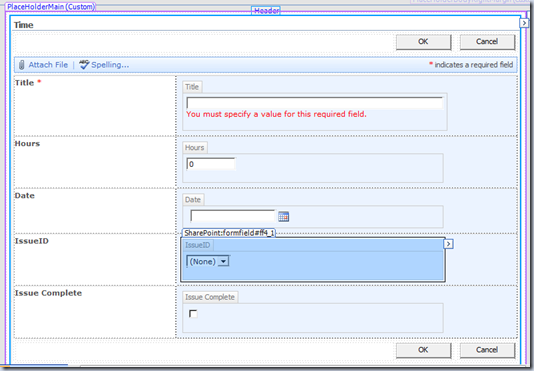The image size is (534, 371).
Task: Click the 'Time' form heading text
Action: coord(23,25)
